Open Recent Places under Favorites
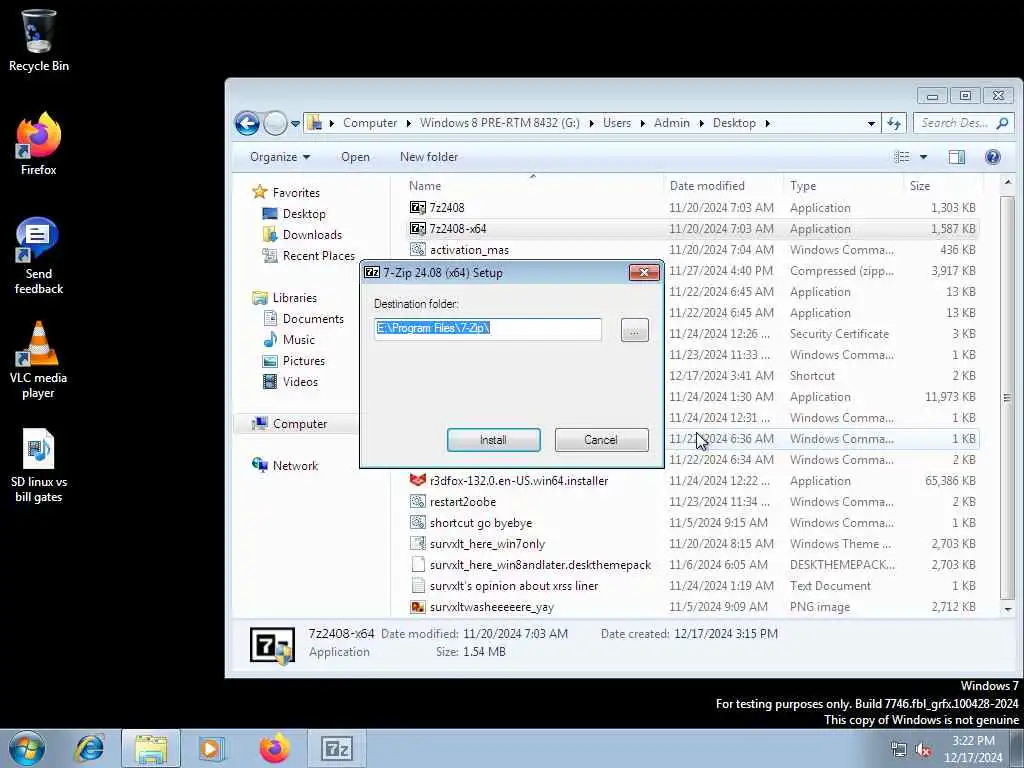 pos(309,255)
